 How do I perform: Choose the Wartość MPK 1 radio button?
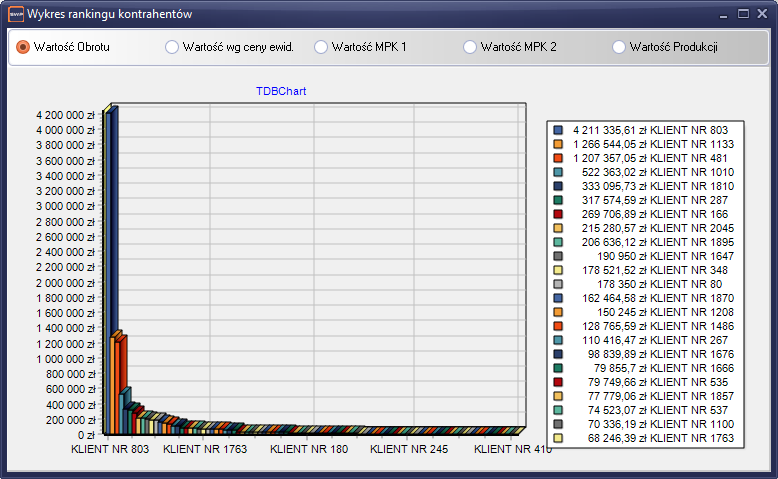(321, 47)
